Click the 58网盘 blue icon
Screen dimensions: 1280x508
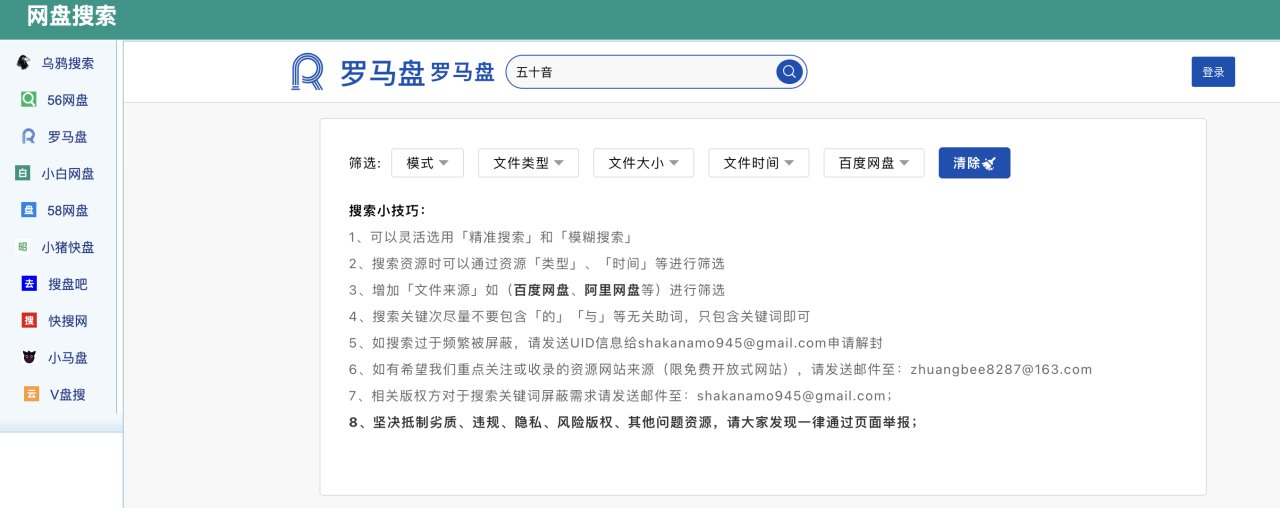pyautogui.click(x=29, y=210)
